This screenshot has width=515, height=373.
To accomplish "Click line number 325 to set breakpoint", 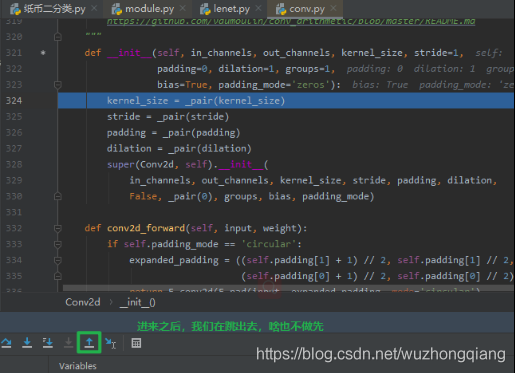I will point(14,117).
